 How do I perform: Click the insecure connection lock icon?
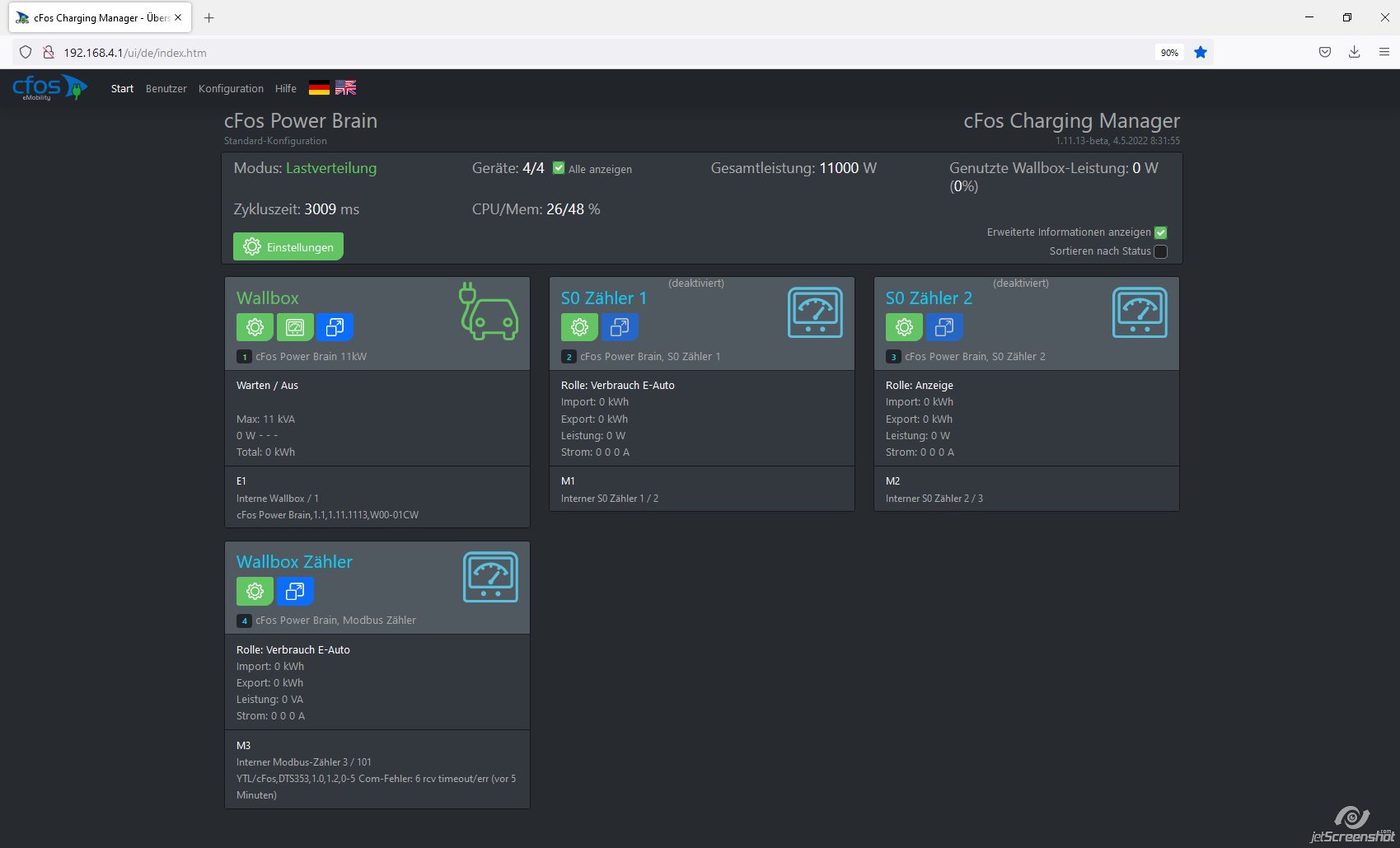pyautogui.click(x=49, y=52)
